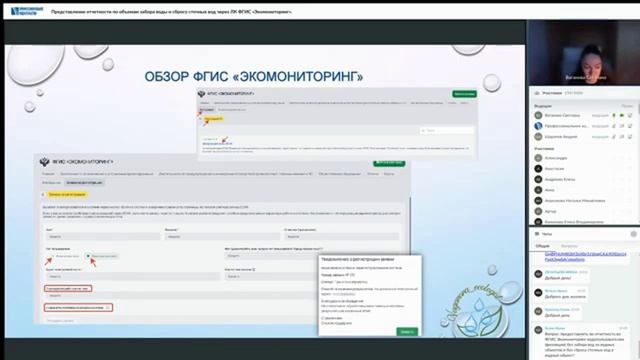Click yellow highlighted heading in large screenshot
This screenshot has width=640, height=360.
pos(67,195)
